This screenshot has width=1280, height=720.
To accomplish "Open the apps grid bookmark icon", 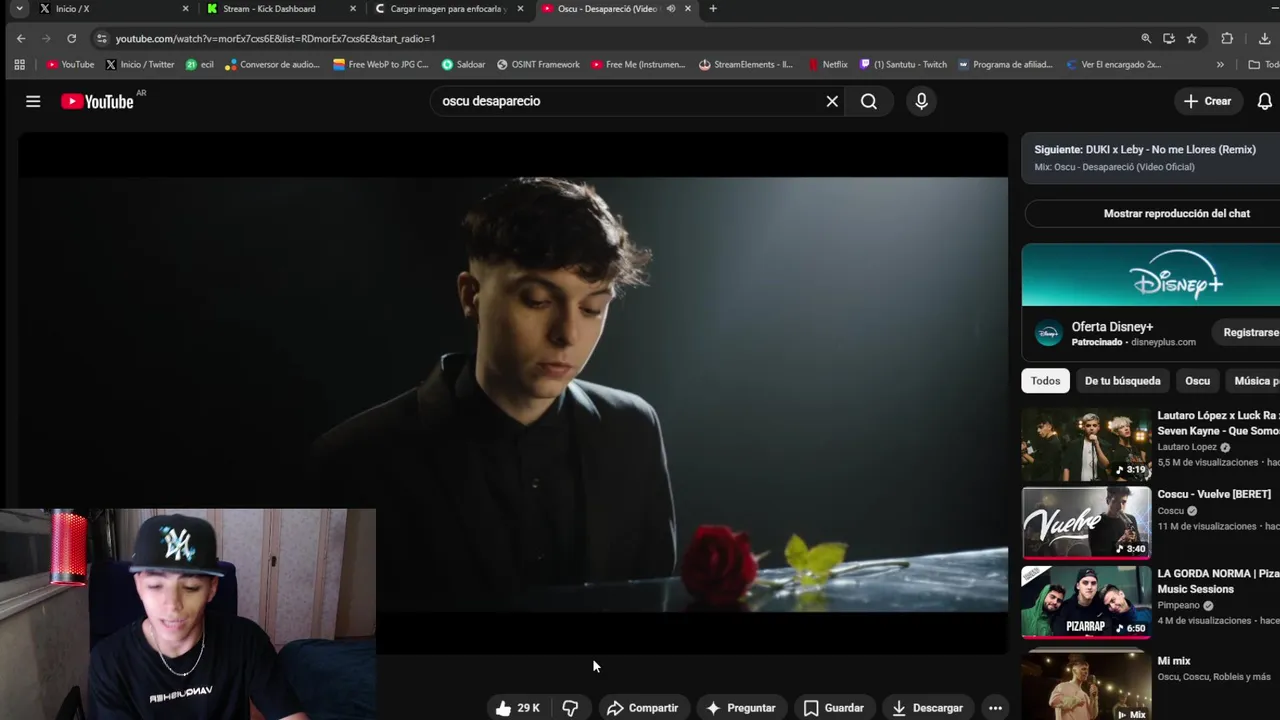I will (19, 64).
